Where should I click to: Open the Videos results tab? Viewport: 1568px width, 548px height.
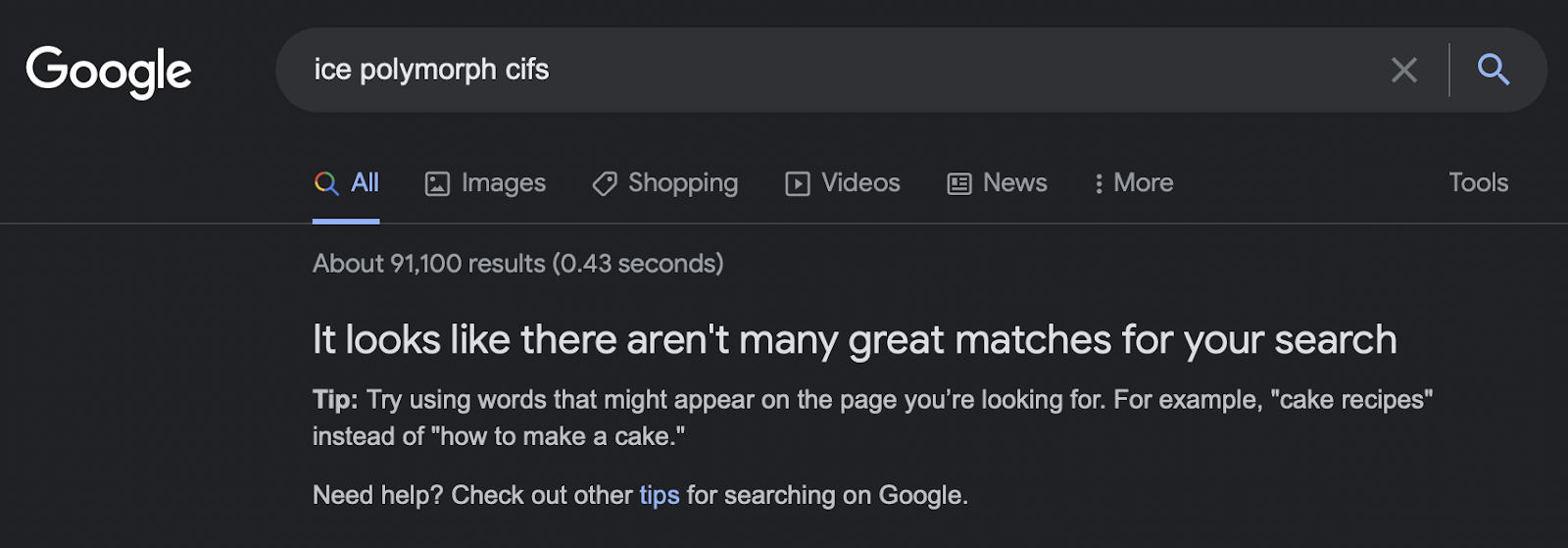point(843,183)
